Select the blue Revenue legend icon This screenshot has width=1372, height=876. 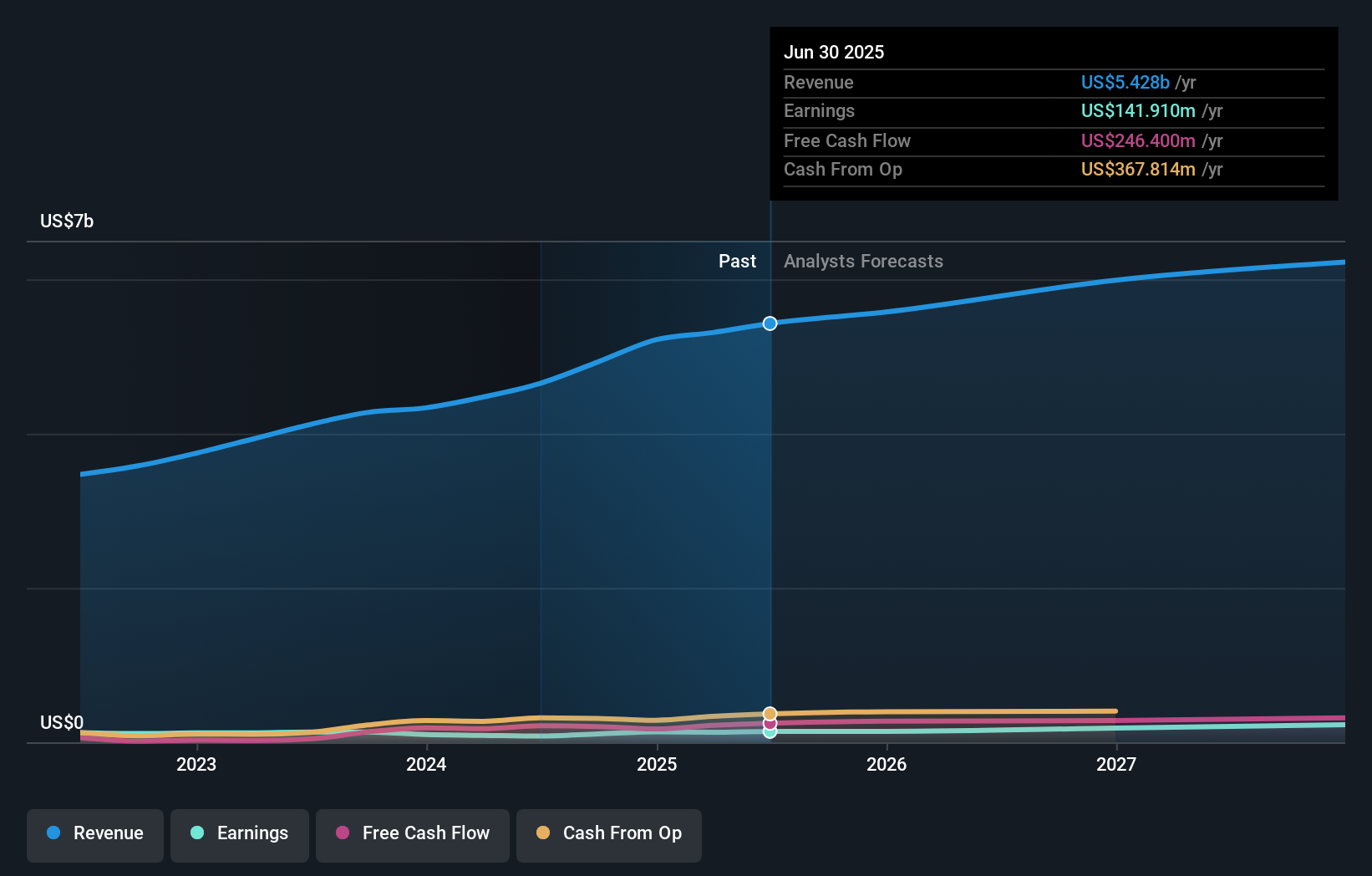pyautogui.click(x=54, y=833)
